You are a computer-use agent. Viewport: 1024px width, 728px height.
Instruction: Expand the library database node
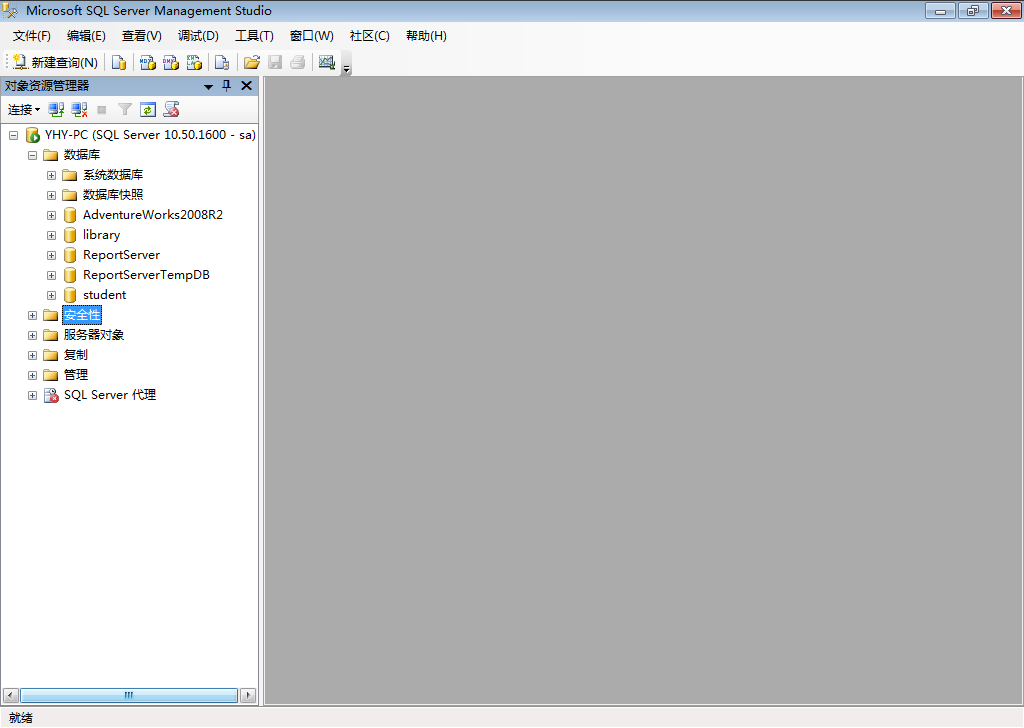coord(51,236)
